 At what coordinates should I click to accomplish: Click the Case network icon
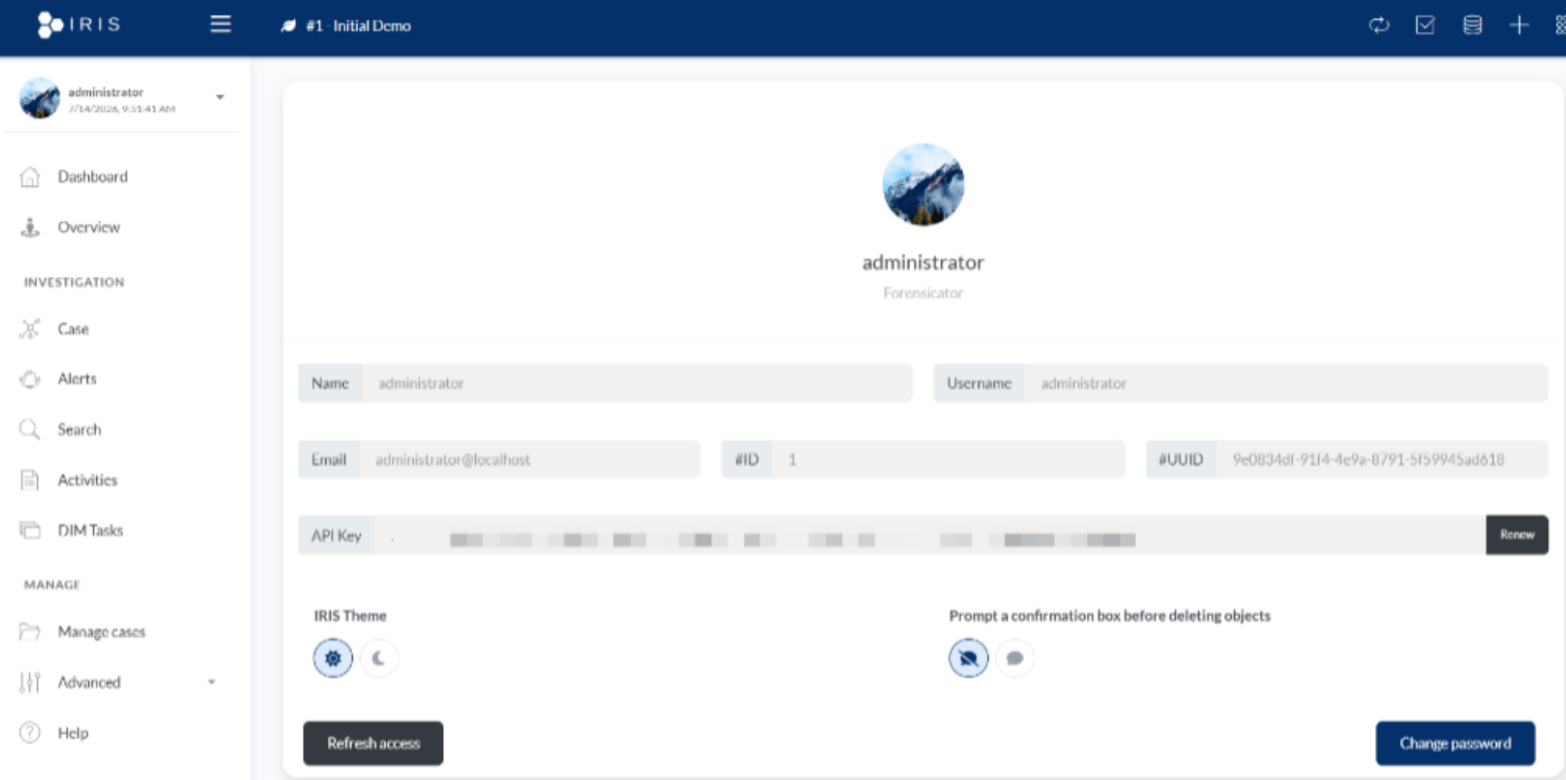[30, 329]
